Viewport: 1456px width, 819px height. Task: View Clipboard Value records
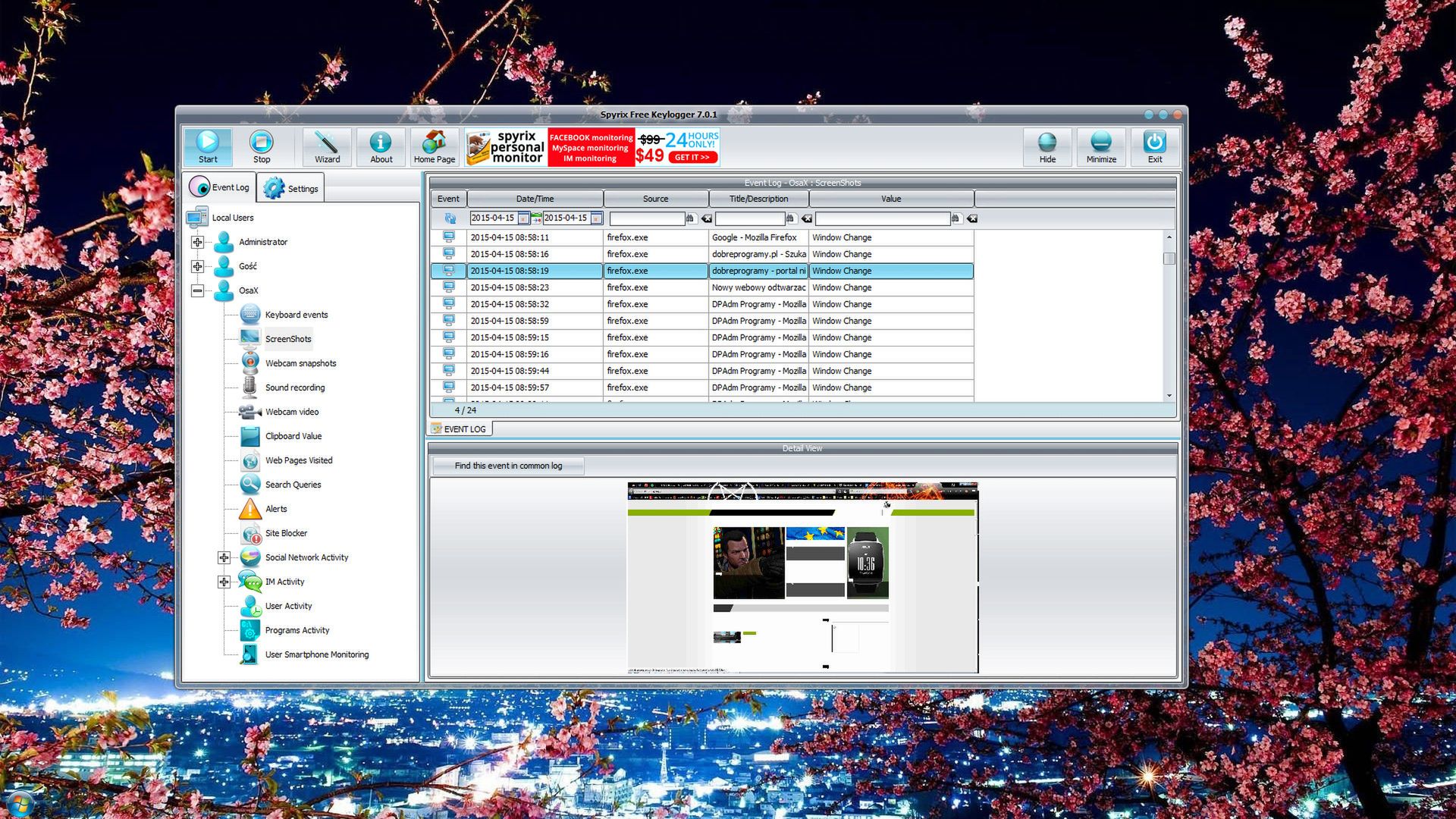293,436
